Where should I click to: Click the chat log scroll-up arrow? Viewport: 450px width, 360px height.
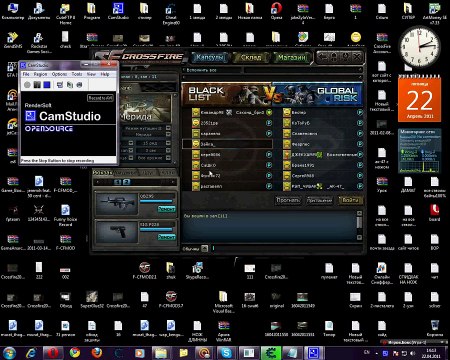click(x=359, y=213)
